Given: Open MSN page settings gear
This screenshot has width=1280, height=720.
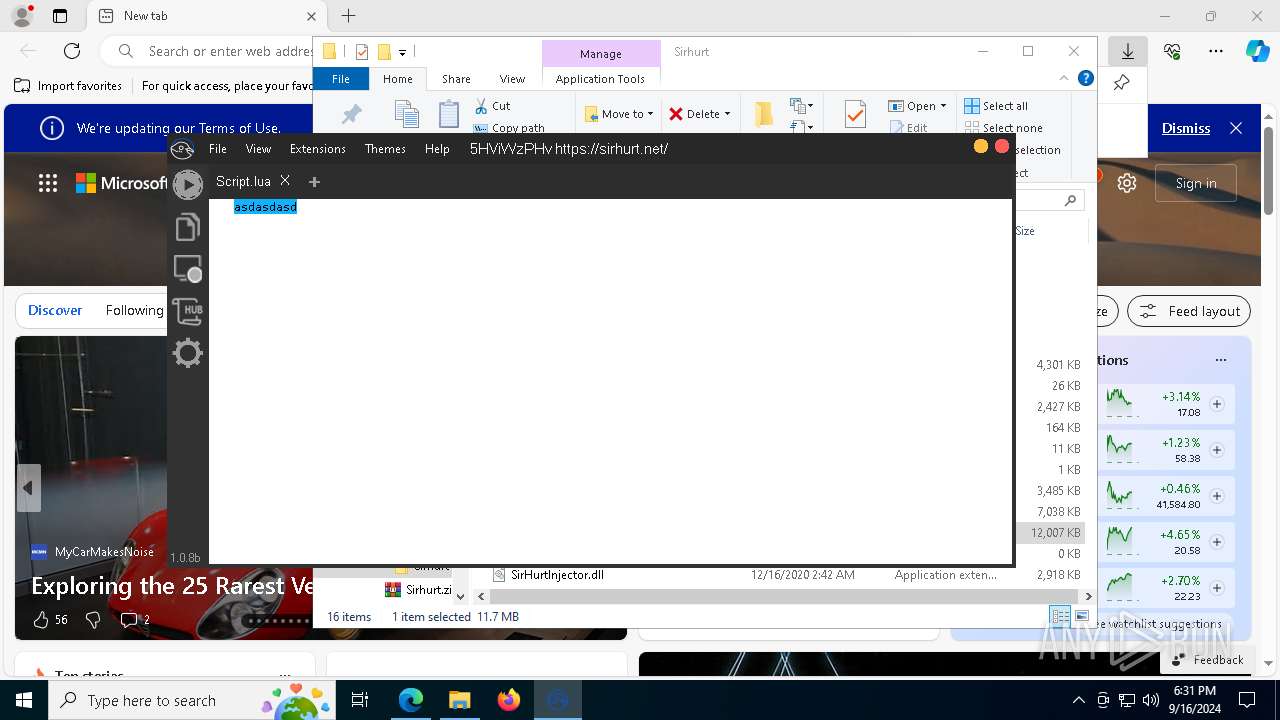Looking at the screenshot, I should point(1127,183).
